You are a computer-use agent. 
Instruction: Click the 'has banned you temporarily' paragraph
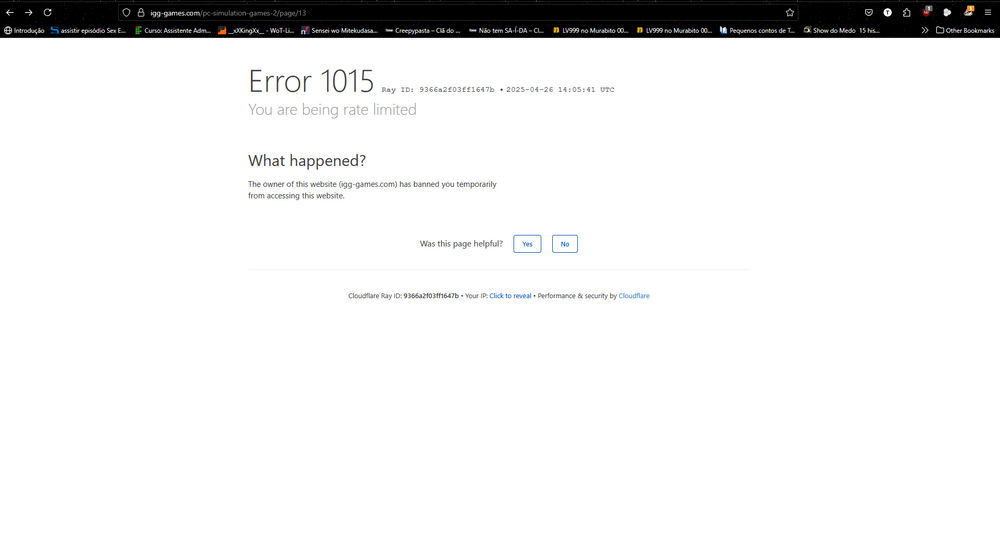[372, 190]
